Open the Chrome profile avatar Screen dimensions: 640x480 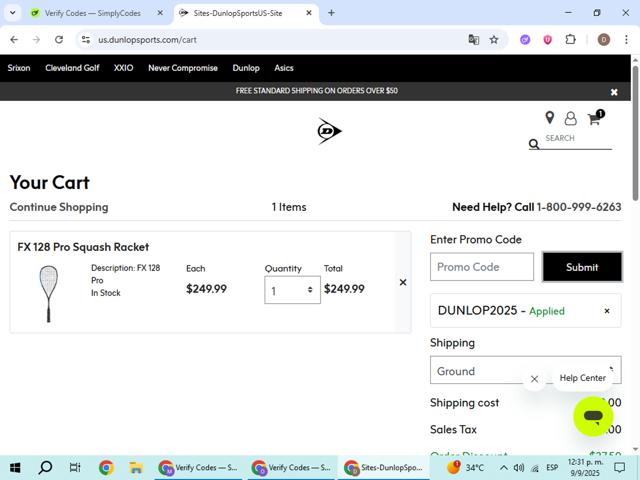click(604, 40)
